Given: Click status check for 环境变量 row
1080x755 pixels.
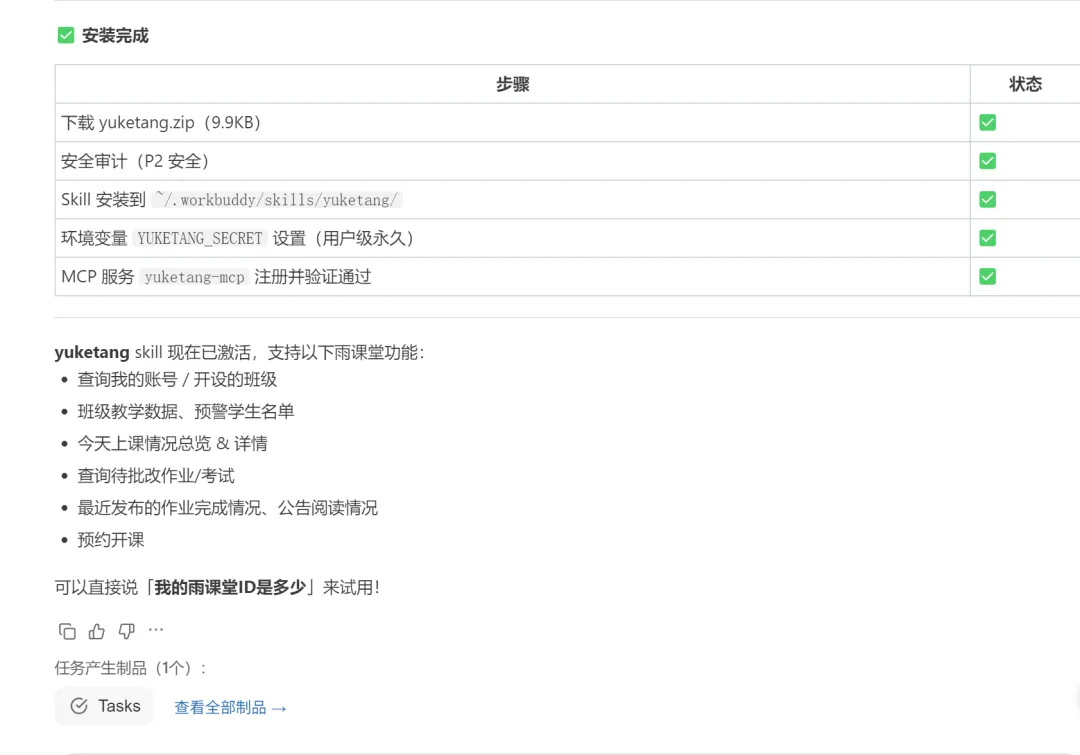Looking at the screenshot, I should [x=987, y=238].
